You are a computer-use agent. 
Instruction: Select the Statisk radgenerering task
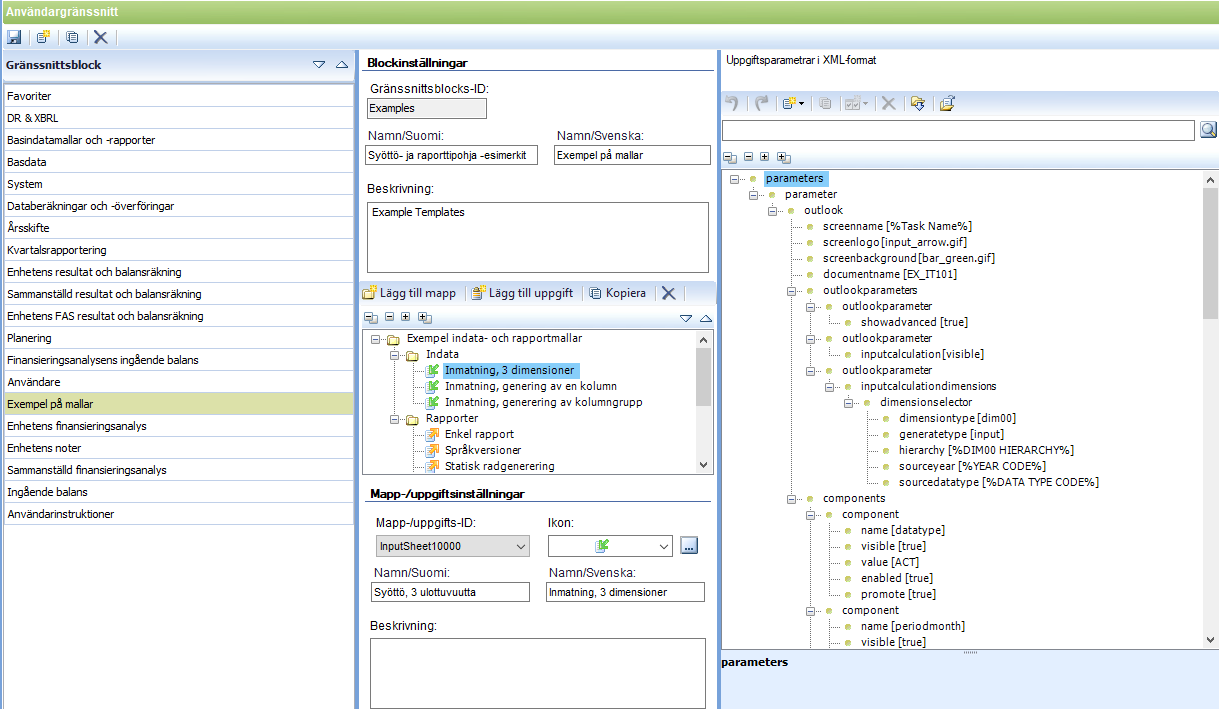pyautogui.click(x=499, y=466)
